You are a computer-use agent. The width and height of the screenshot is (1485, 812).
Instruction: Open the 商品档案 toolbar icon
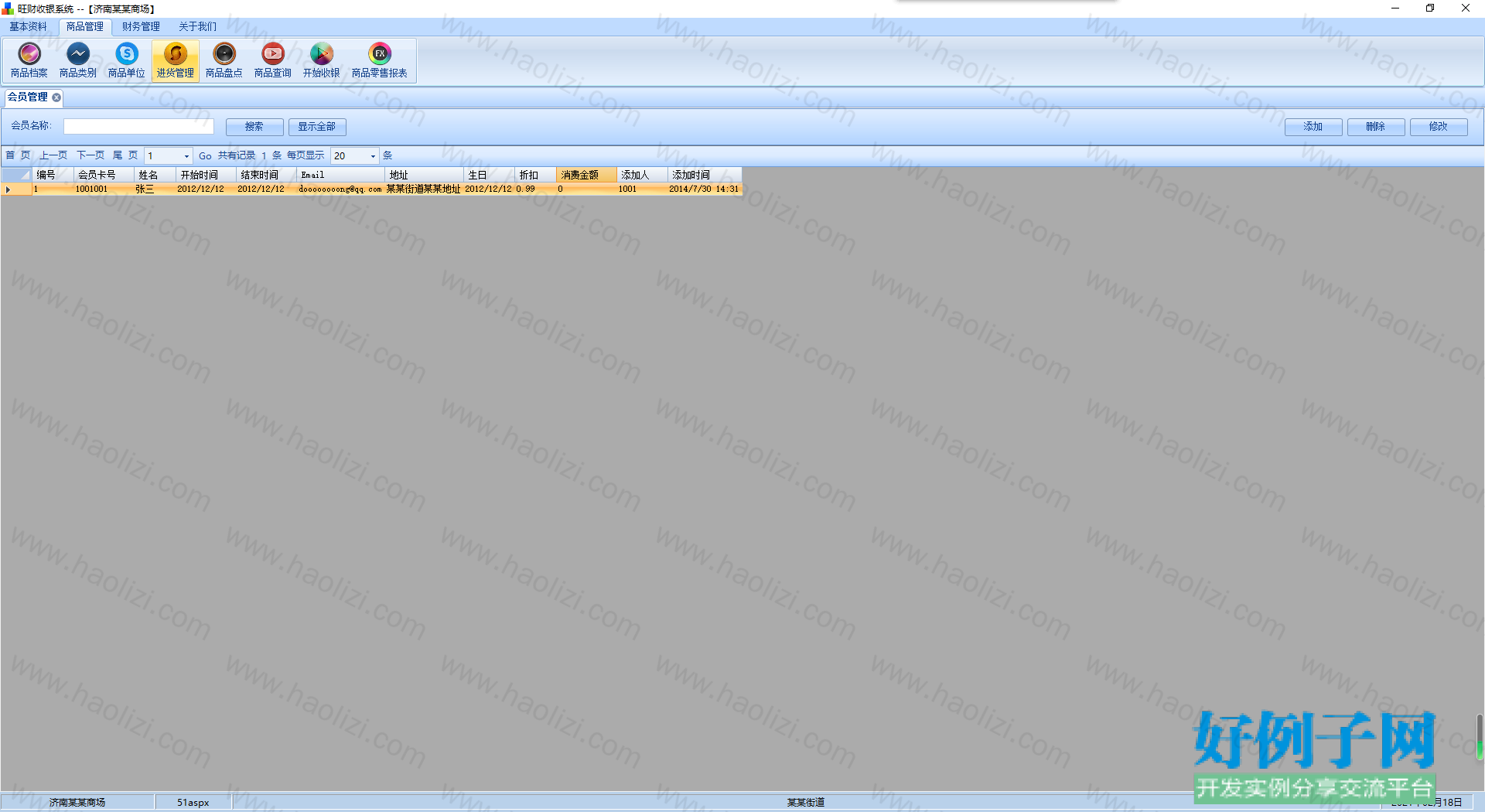29,60
